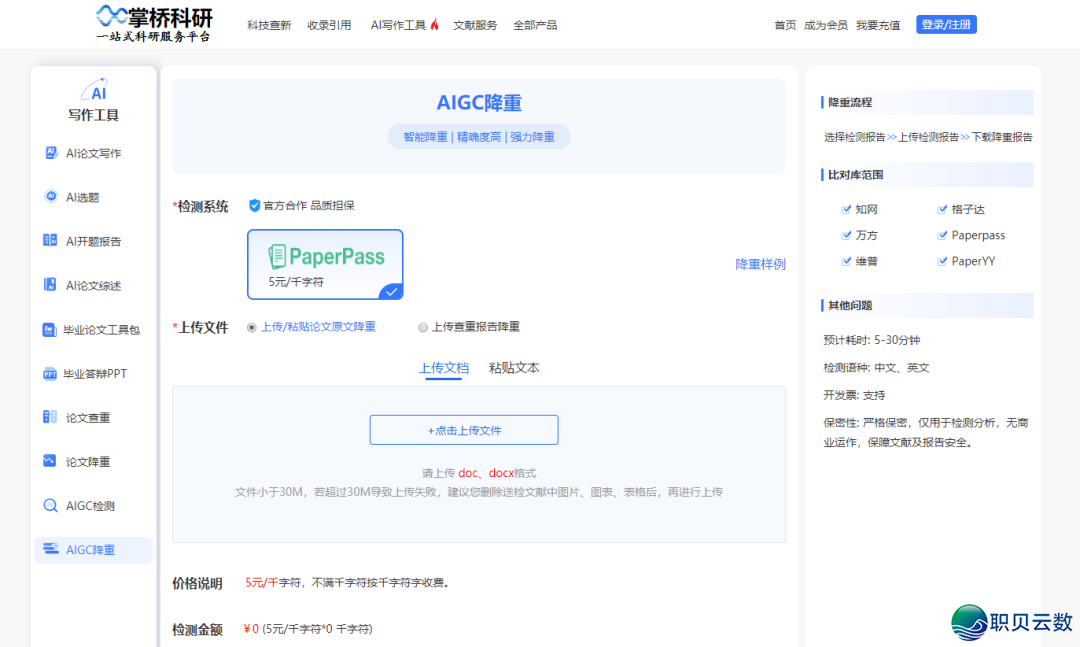Switch to the 粘贴文本 tab
The height and width of the screenshot is (647, 1080).
(514, 368)
